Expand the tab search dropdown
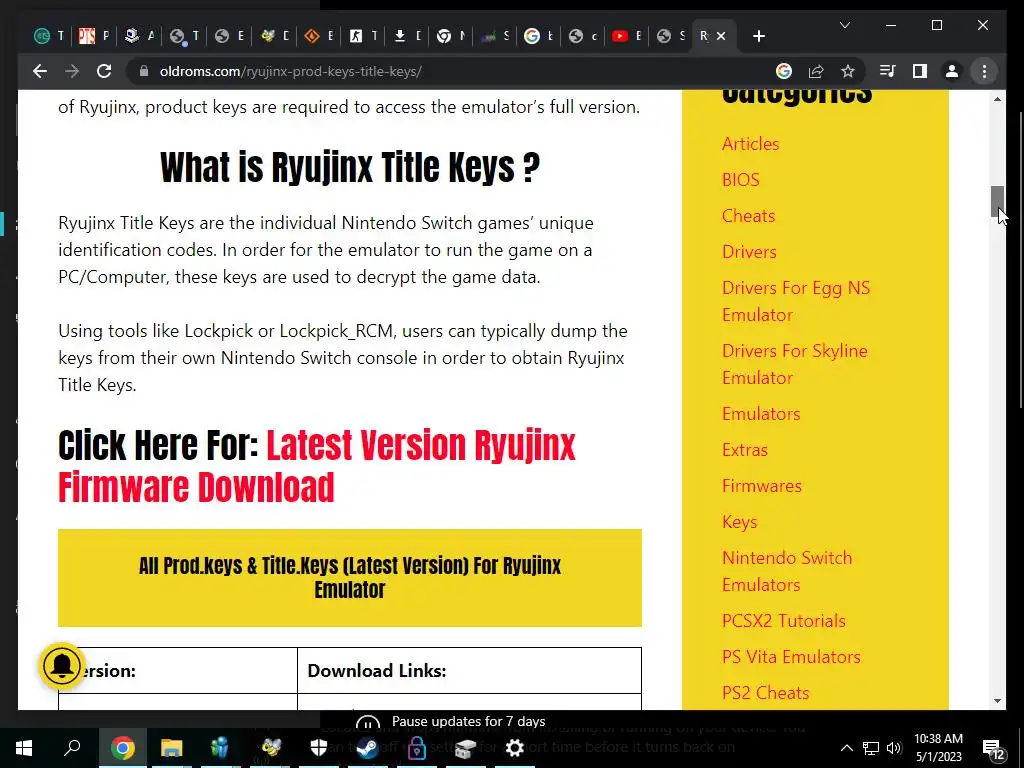Viewport: 1024px width, 768px height. [844, 25]
